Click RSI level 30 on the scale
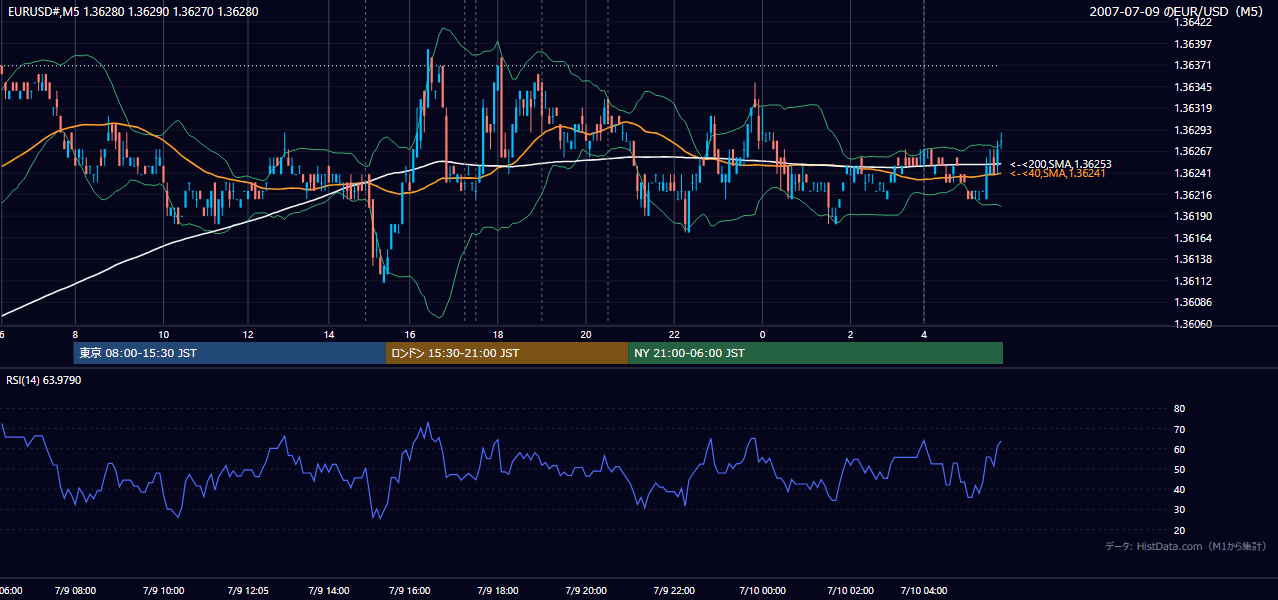The image size is (1278, 600). point(1179,510)
